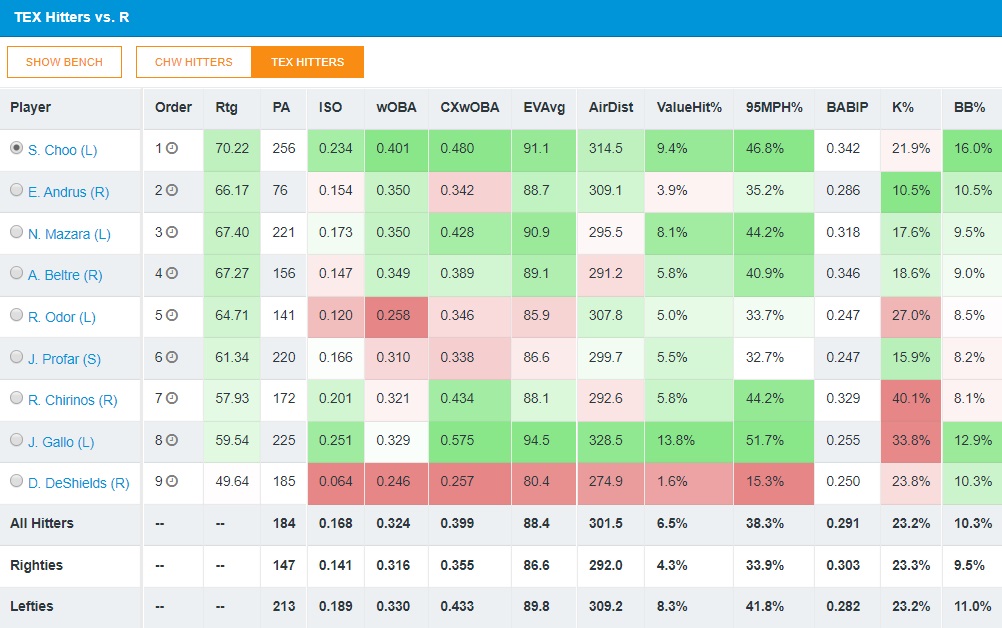Open the D. DeShields (R) player link
The width and height of the screenshot is (1002, 628).
click(x=79, y=484)
